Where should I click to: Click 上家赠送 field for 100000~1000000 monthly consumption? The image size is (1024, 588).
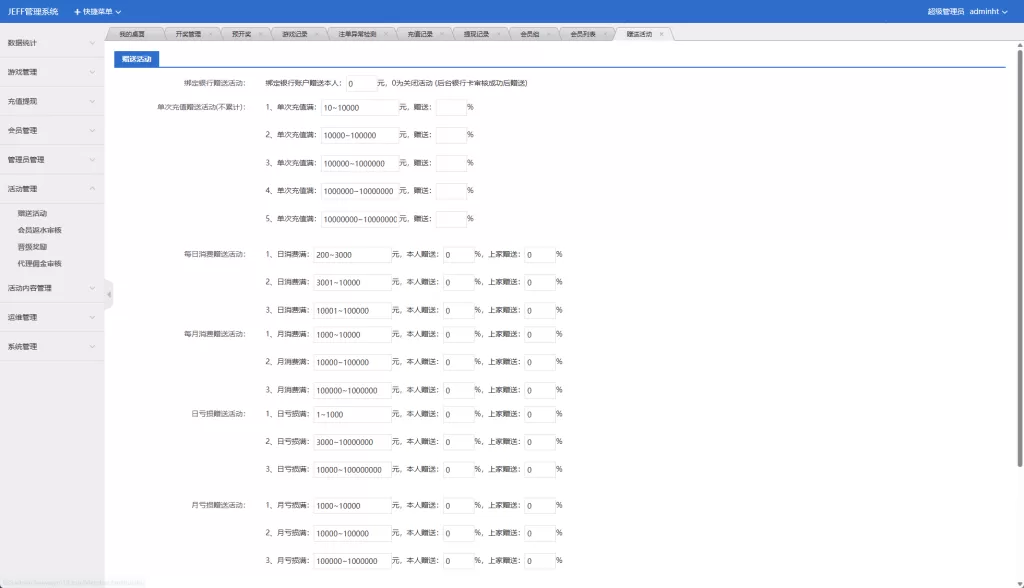540,391
